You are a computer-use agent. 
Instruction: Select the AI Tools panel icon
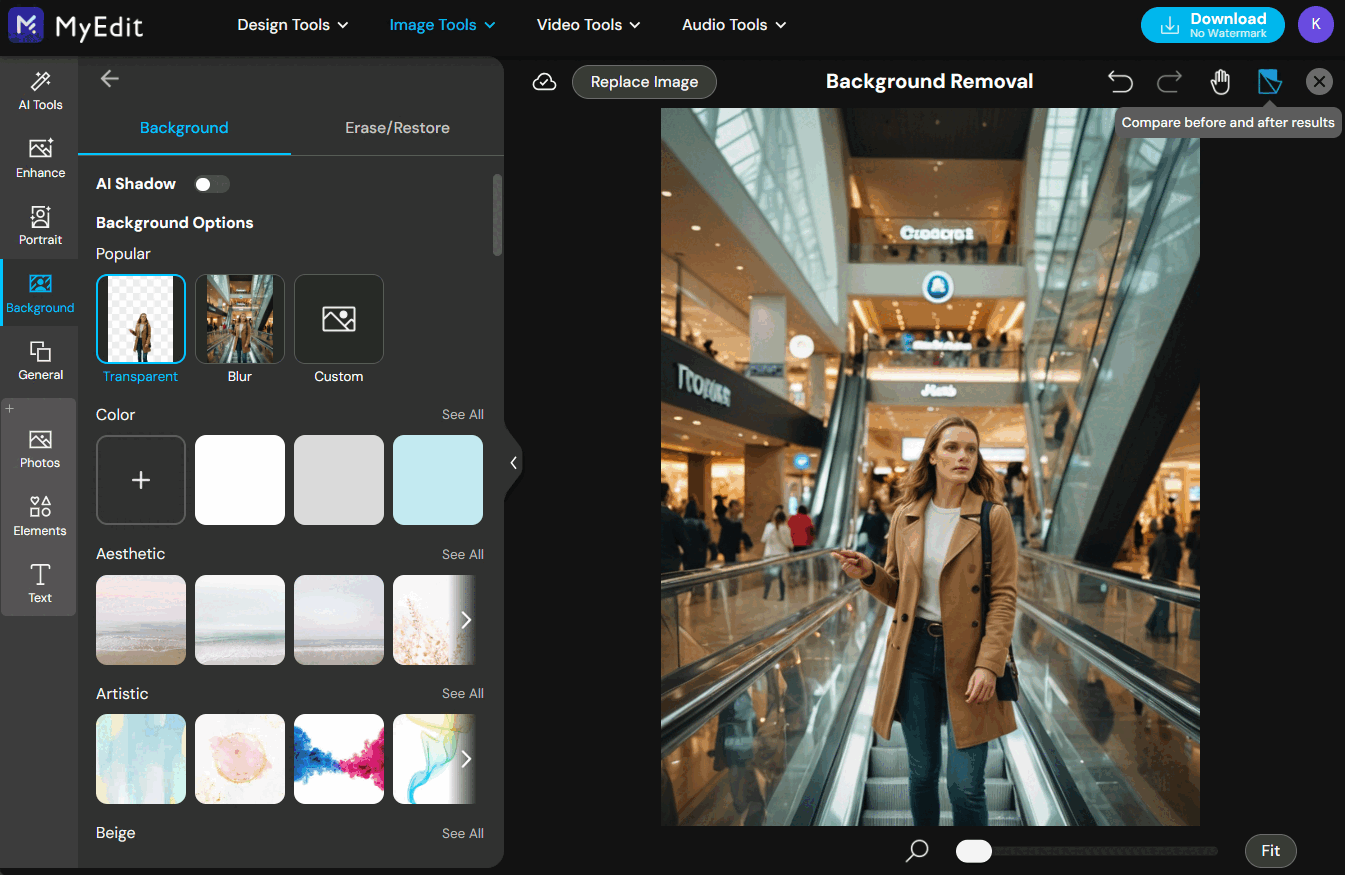(39, 88)
